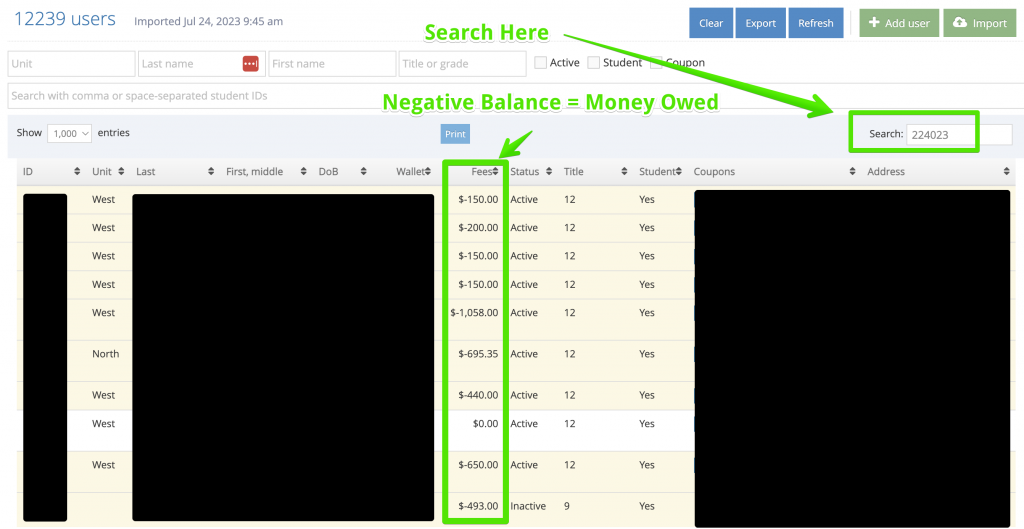Toggle the Student filter checkbox
This screenshot has width=1024, height=529.
click(594, 63)
